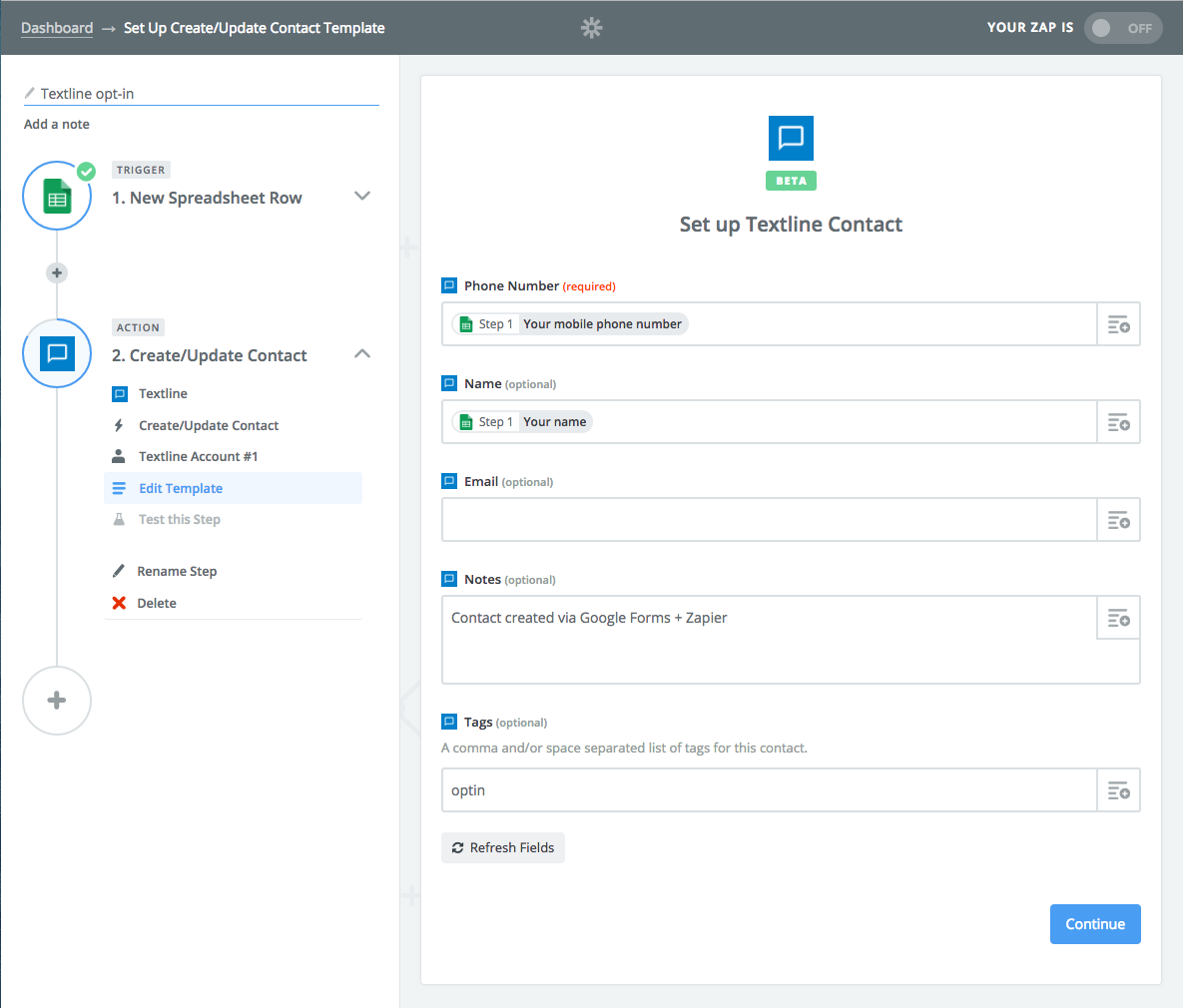Click the person account icon
Image resolution: width=1183 pixels, height=1008 pixels.
[119, 456]
